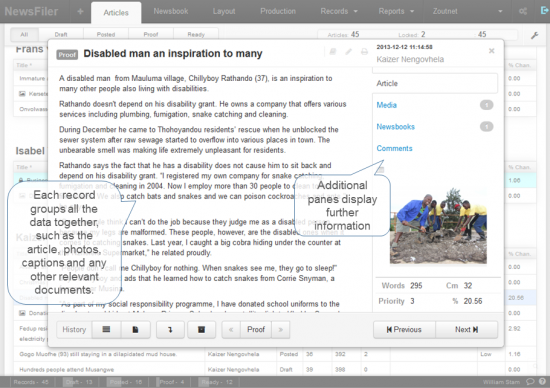Open the Newsbooks pane link
Screen dimensions: 550x388
click(x=396, y=127)
